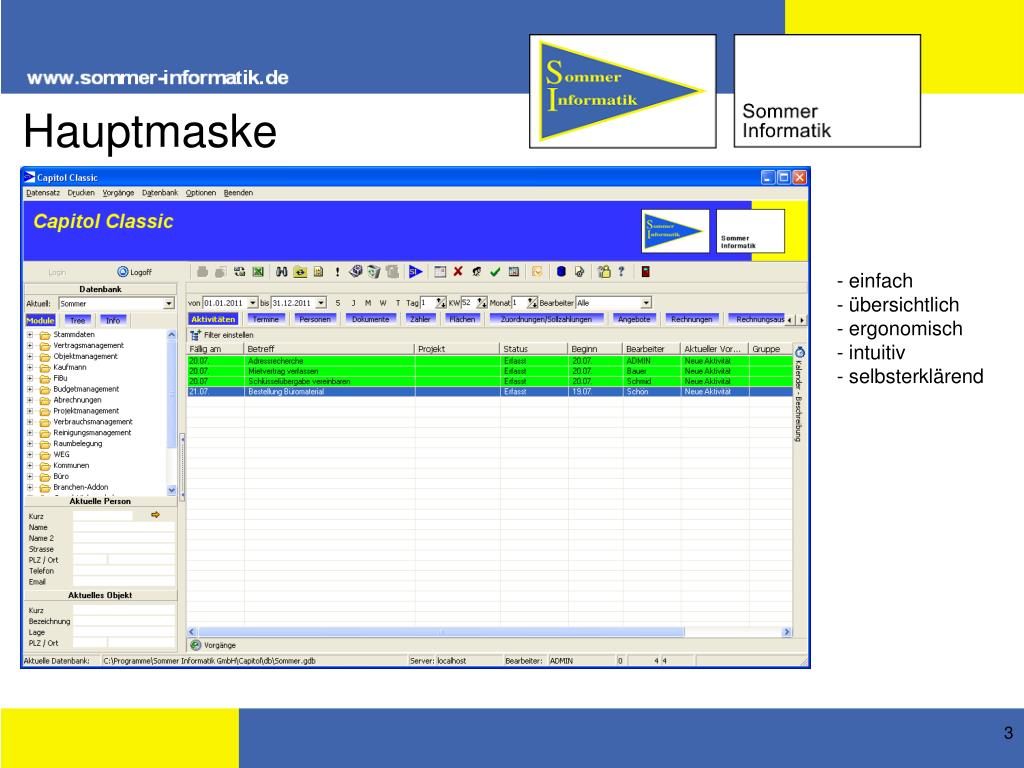
Task: Click the tab strip right arrow
Action: coord(802,320)
